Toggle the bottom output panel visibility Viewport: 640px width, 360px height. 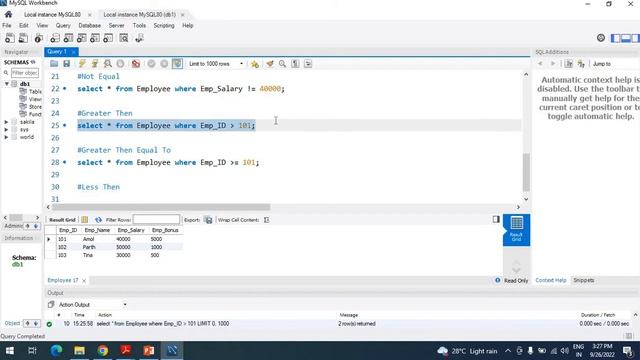(x=626, y=38)
